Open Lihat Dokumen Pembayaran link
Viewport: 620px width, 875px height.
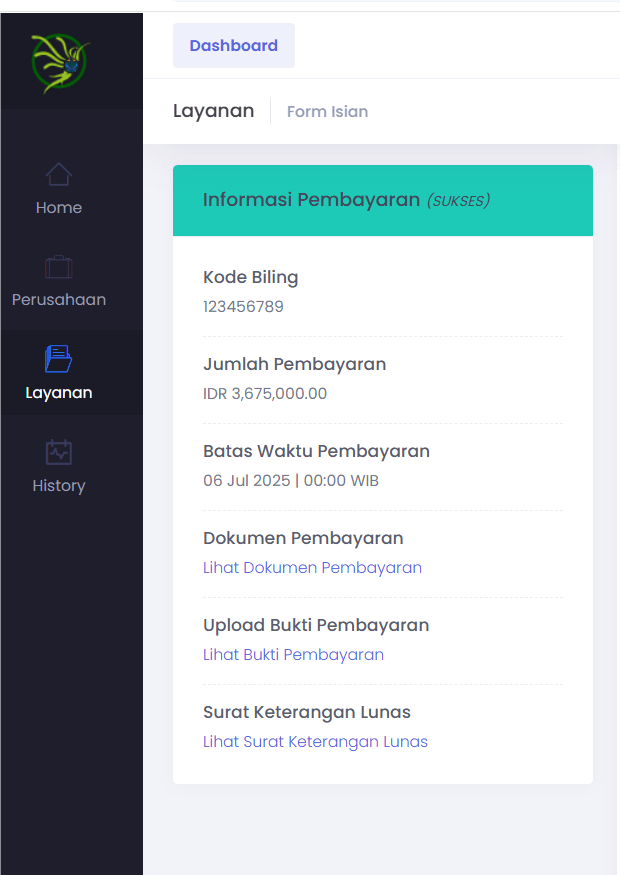pyautogui.click(x=312, y=568)
